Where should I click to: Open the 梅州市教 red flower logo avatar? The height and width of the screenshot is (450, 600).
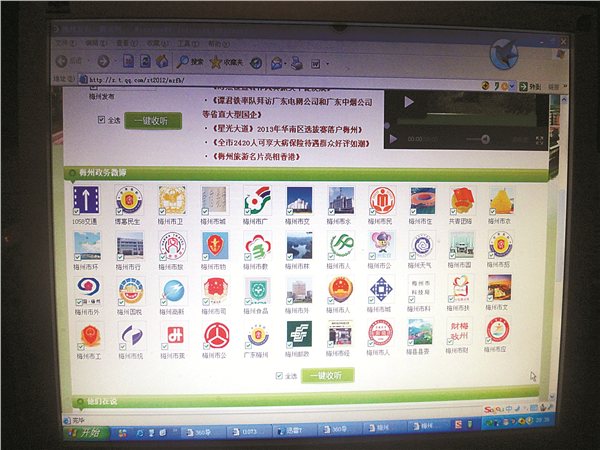pyautogui.click(x=257, y=246)
